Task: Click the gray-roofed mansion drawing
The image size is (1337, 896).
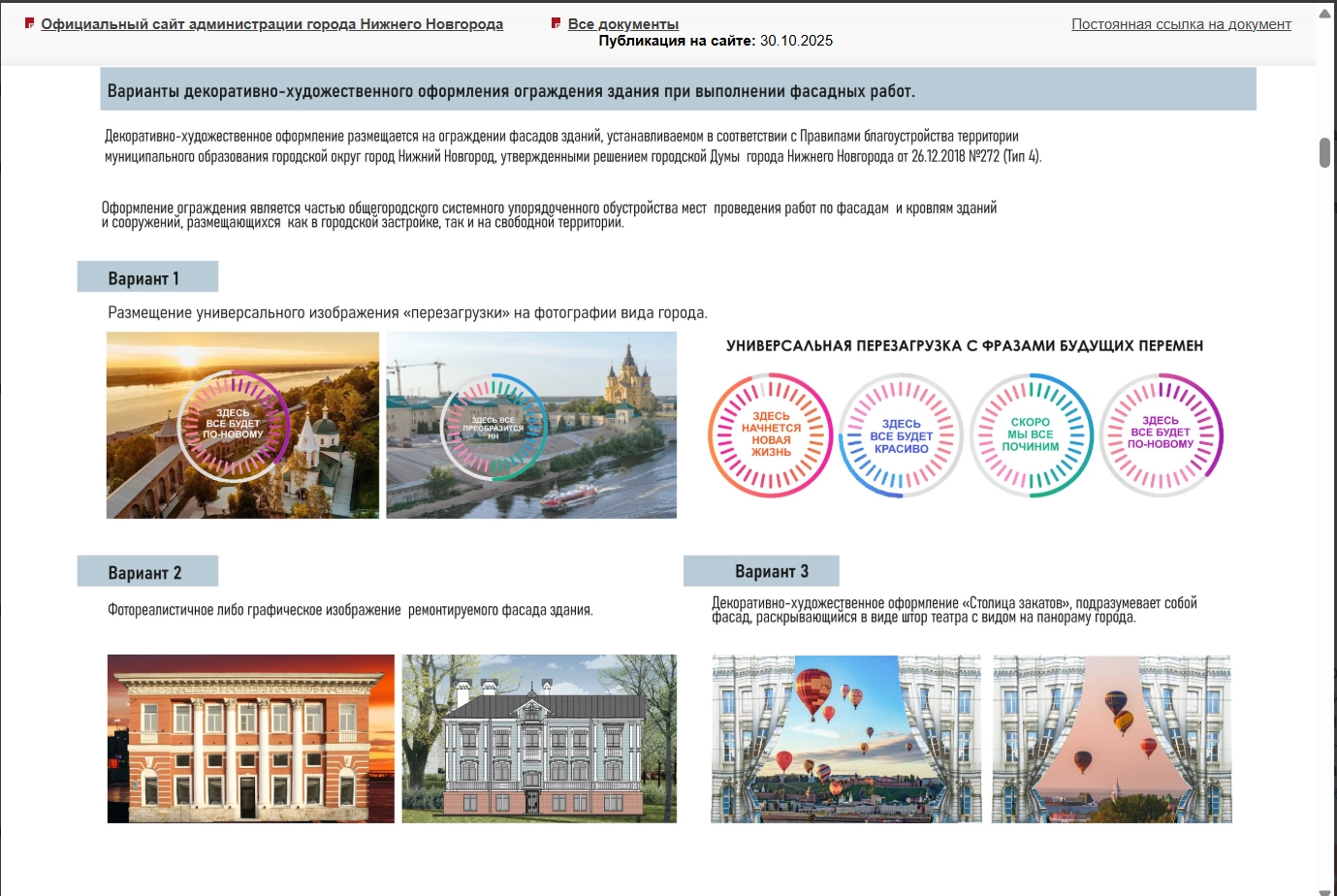Action: pos(539,738)
